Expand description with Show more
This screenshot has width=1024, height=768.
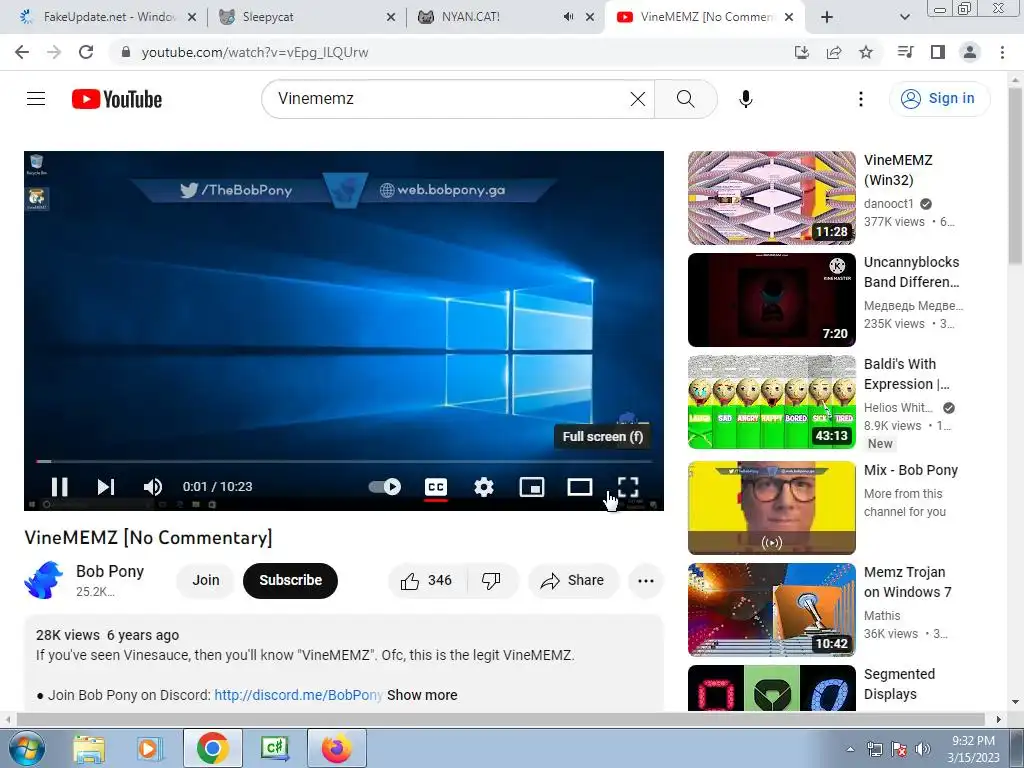(x=422, y=695)
